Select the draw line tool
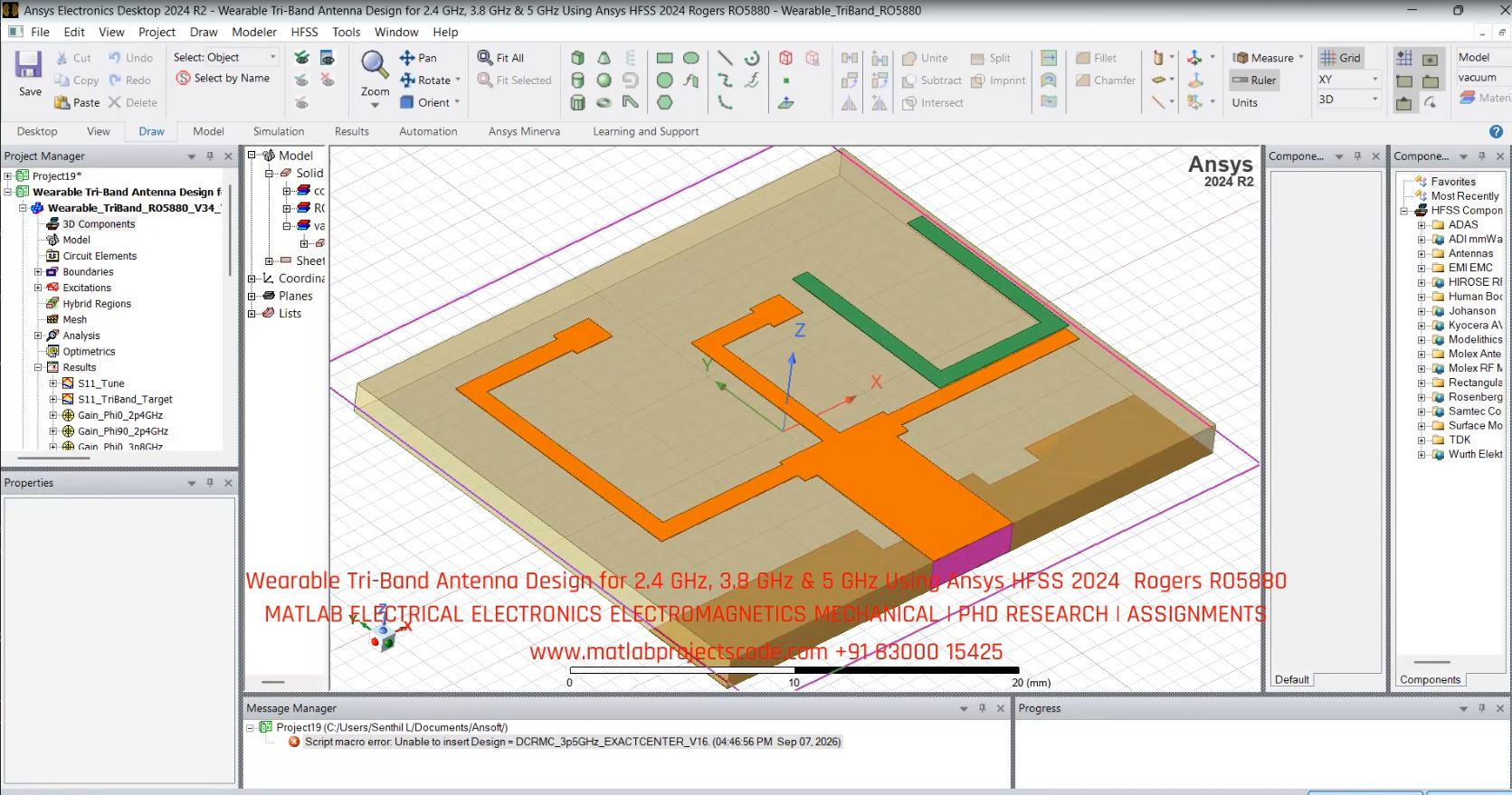 pyautogui.click(x=725, y=57)
